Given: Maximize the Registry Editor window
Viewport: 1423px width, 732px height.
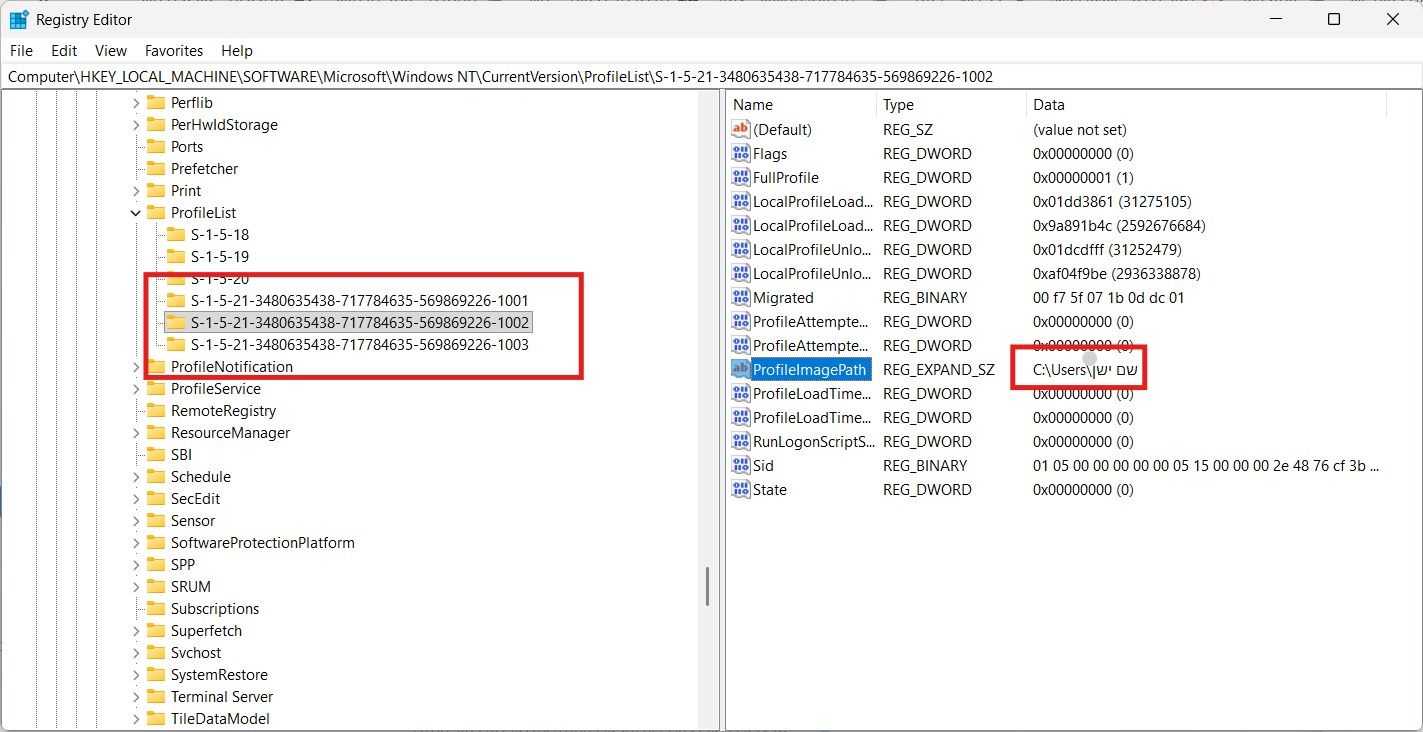Looking at the screenshot, I should pos(1334,19).
